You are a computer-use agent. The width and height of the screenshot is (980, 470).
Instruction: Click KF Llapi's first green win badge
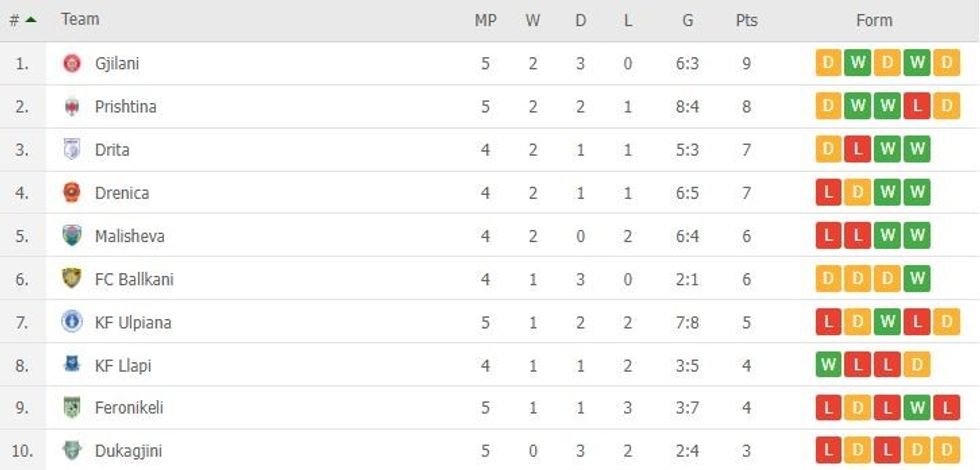pyautogui.click(x=828, y=365)
